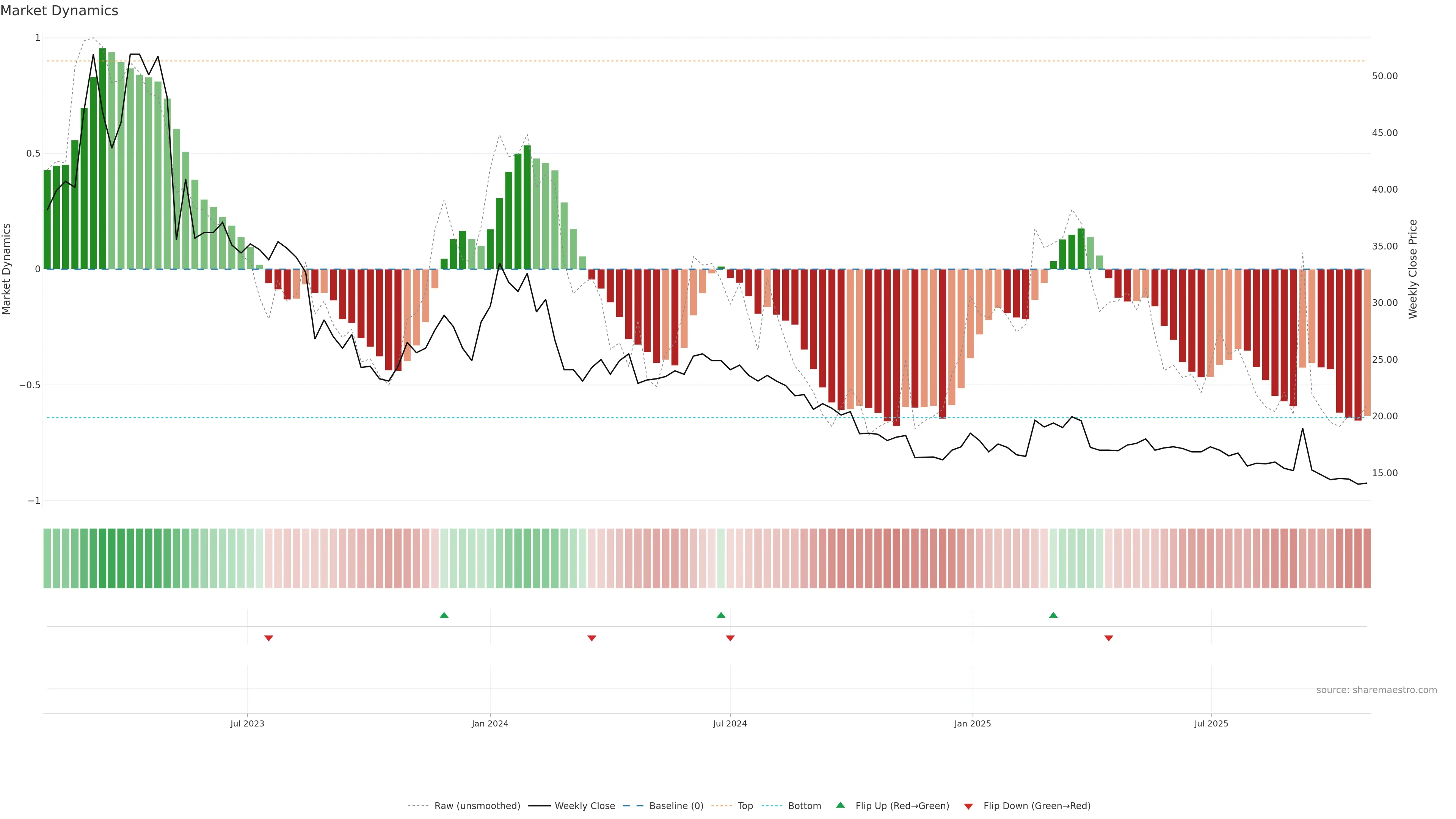Click the Jul 2025 x-axis label

click(x=1211, y=723)
